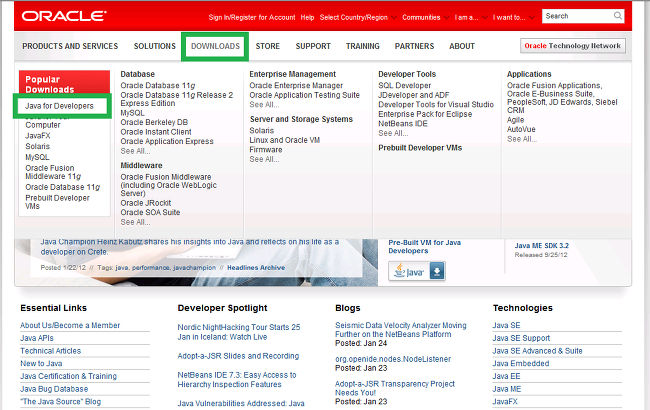Click See All under Applications
Screen dimensions: 650x410
pos(521,139)
